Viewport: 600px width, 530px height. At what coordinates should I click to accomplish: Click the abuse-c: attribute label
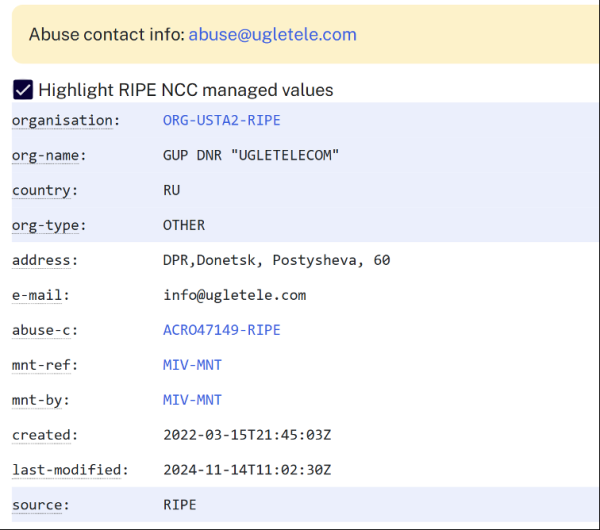tap(45, 330)
